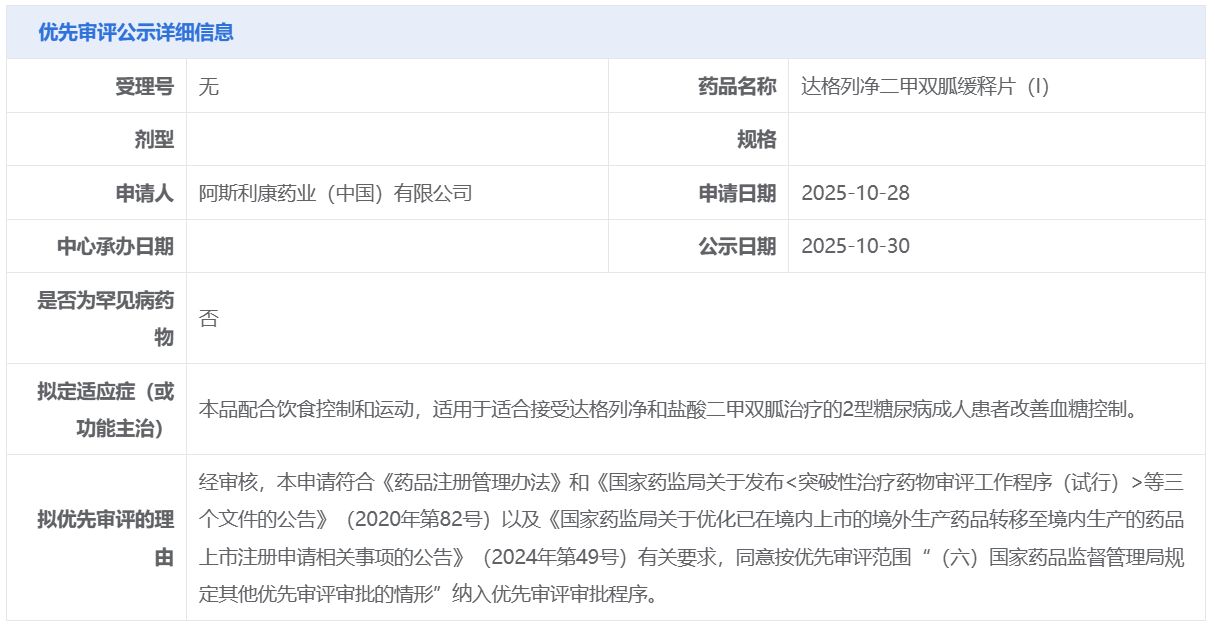Click the 拟定适应症（或功能主治）label
1215x627 pixels.
click(106, 409)
